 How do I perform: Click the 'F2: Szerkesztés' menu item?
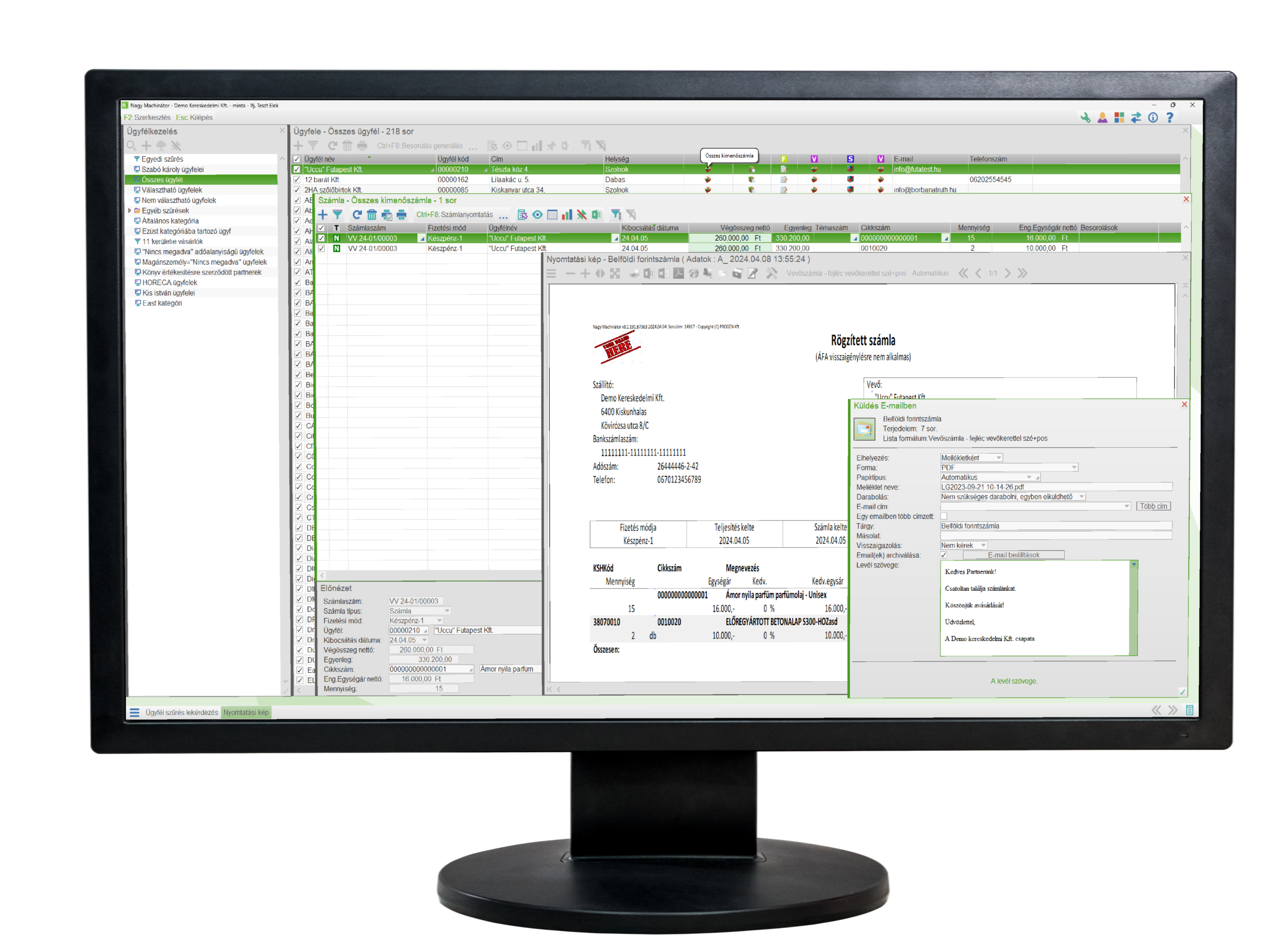(x=147, y=118)
